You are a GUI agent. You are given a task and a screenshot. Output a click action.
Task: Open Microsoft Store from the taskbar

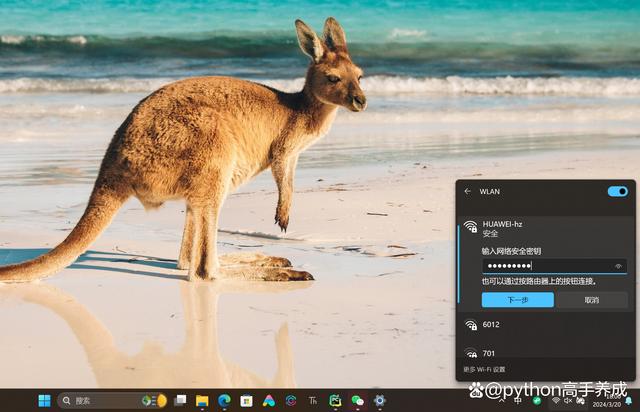[246, 400]
